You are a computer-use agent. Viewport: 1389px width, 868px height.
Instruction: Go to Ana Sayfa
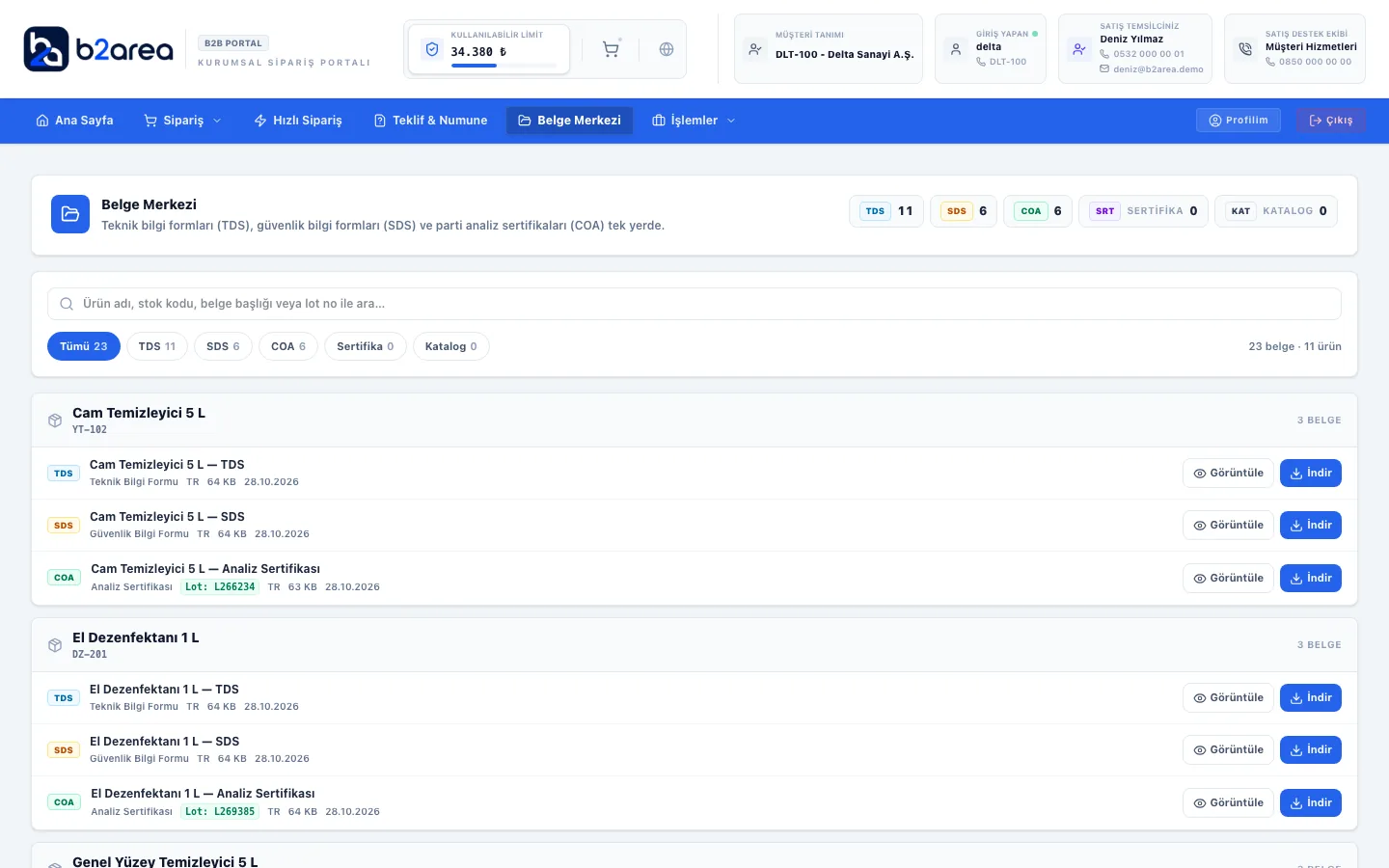coord(74,121)
